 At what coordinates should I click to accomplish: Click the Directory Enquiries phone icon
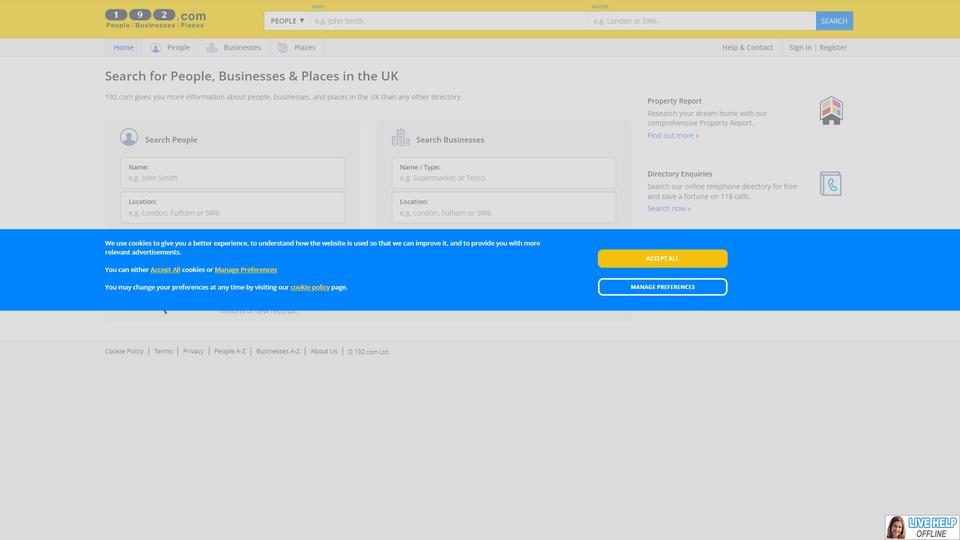(x=830, y=184)
